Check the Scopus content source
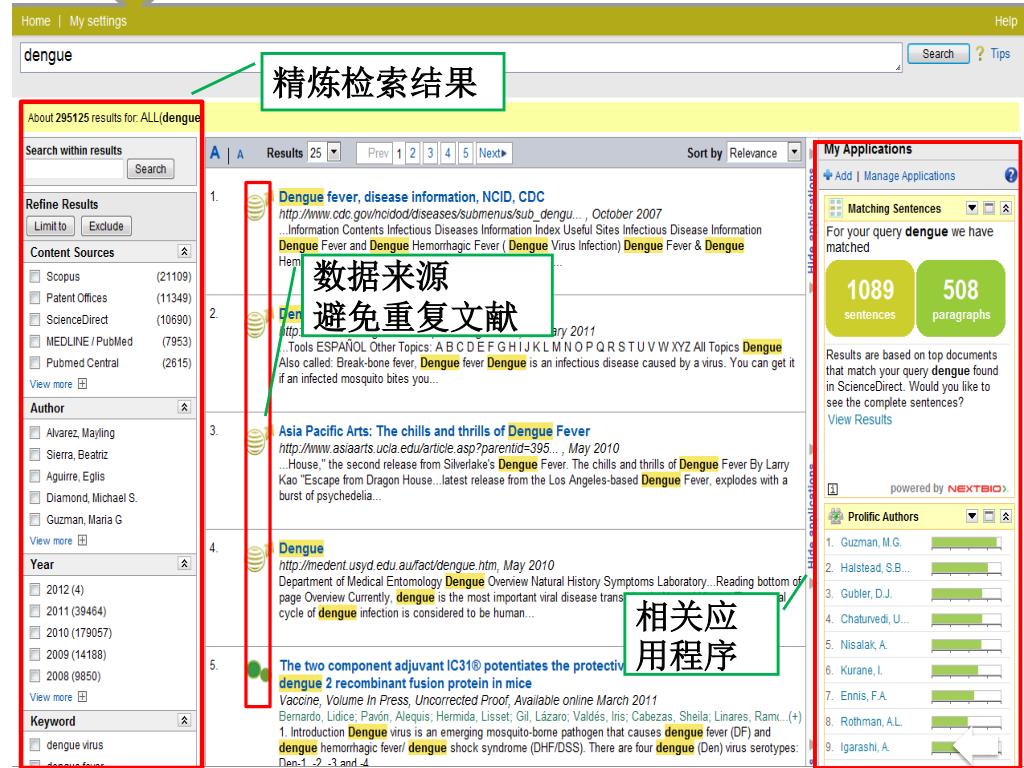This screenshot has width=1024, height=768. (x=35, y=276)
